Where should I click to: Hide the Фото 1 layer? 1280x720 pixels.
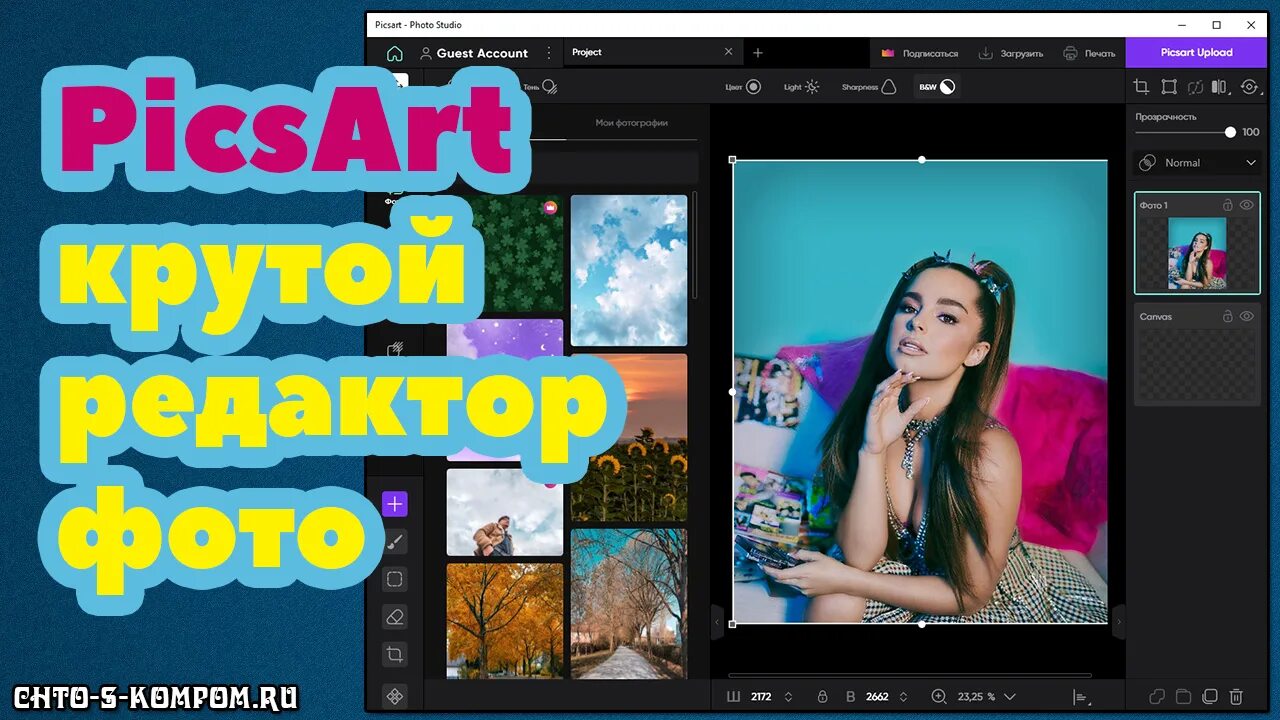(1246, 205)
